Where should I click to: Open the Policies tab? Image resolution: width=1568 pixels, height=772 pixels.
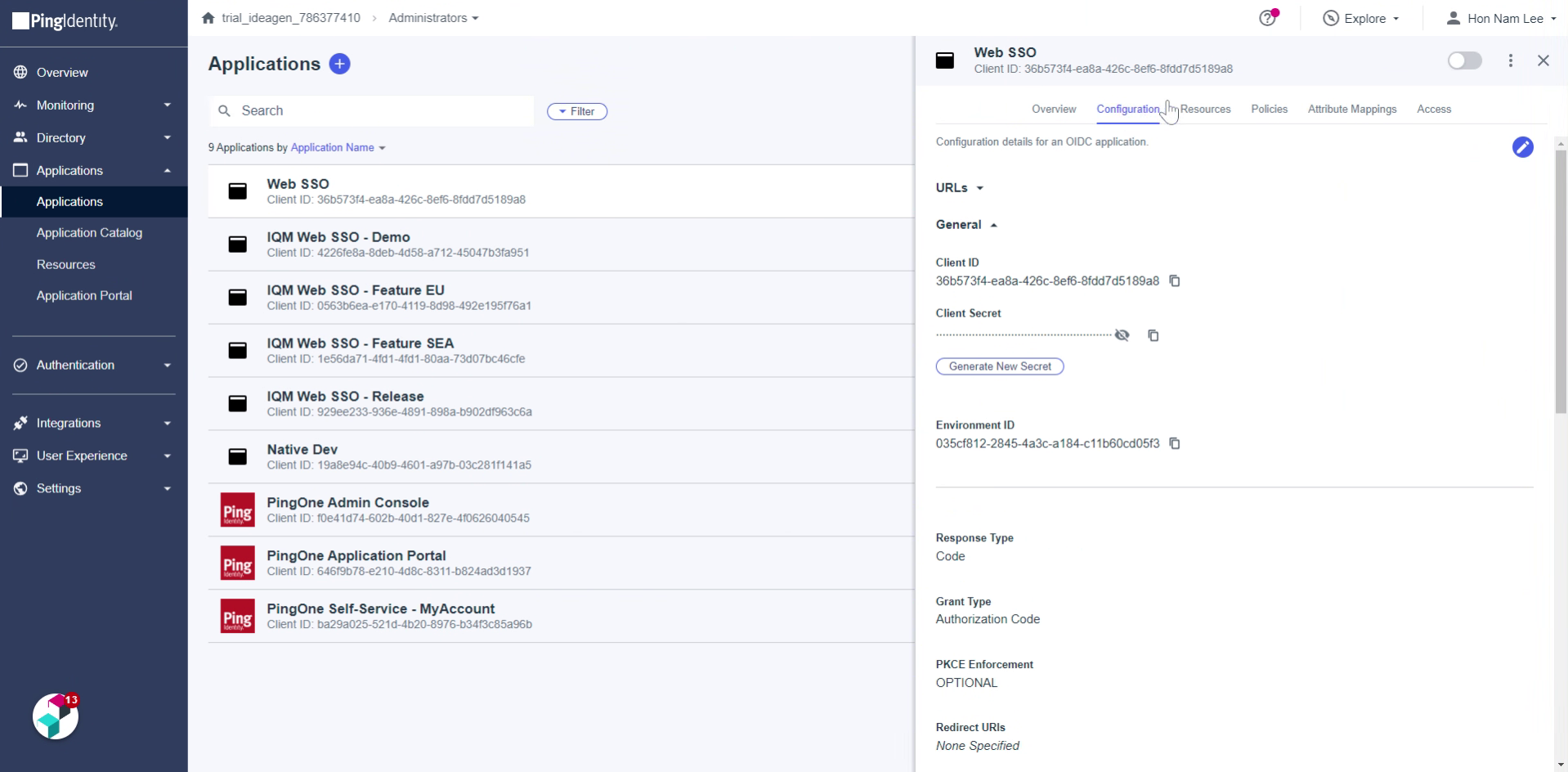(1269, 109)
